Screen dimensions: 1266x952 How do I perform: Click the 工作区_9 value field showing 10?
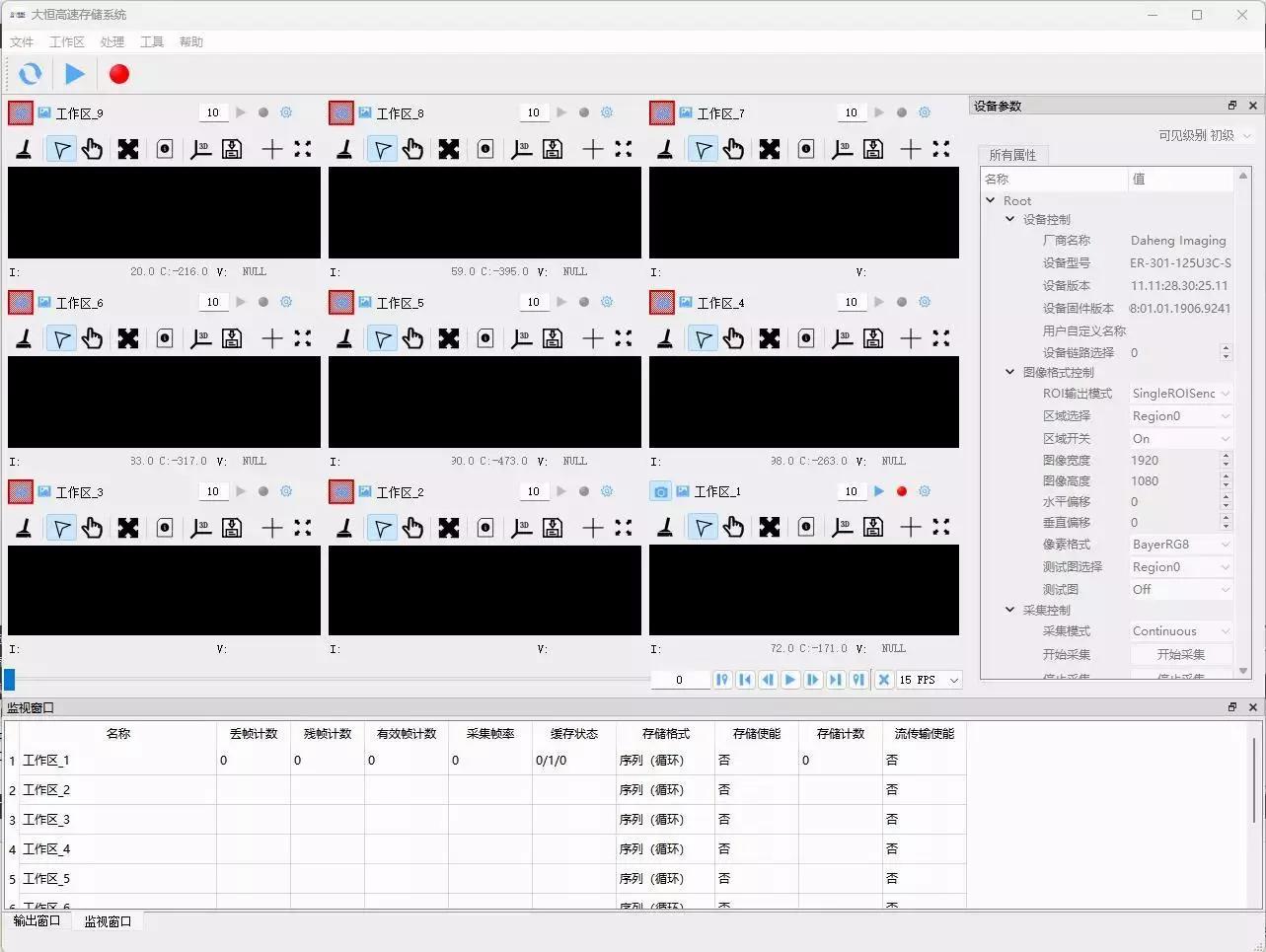pos(213,112)
